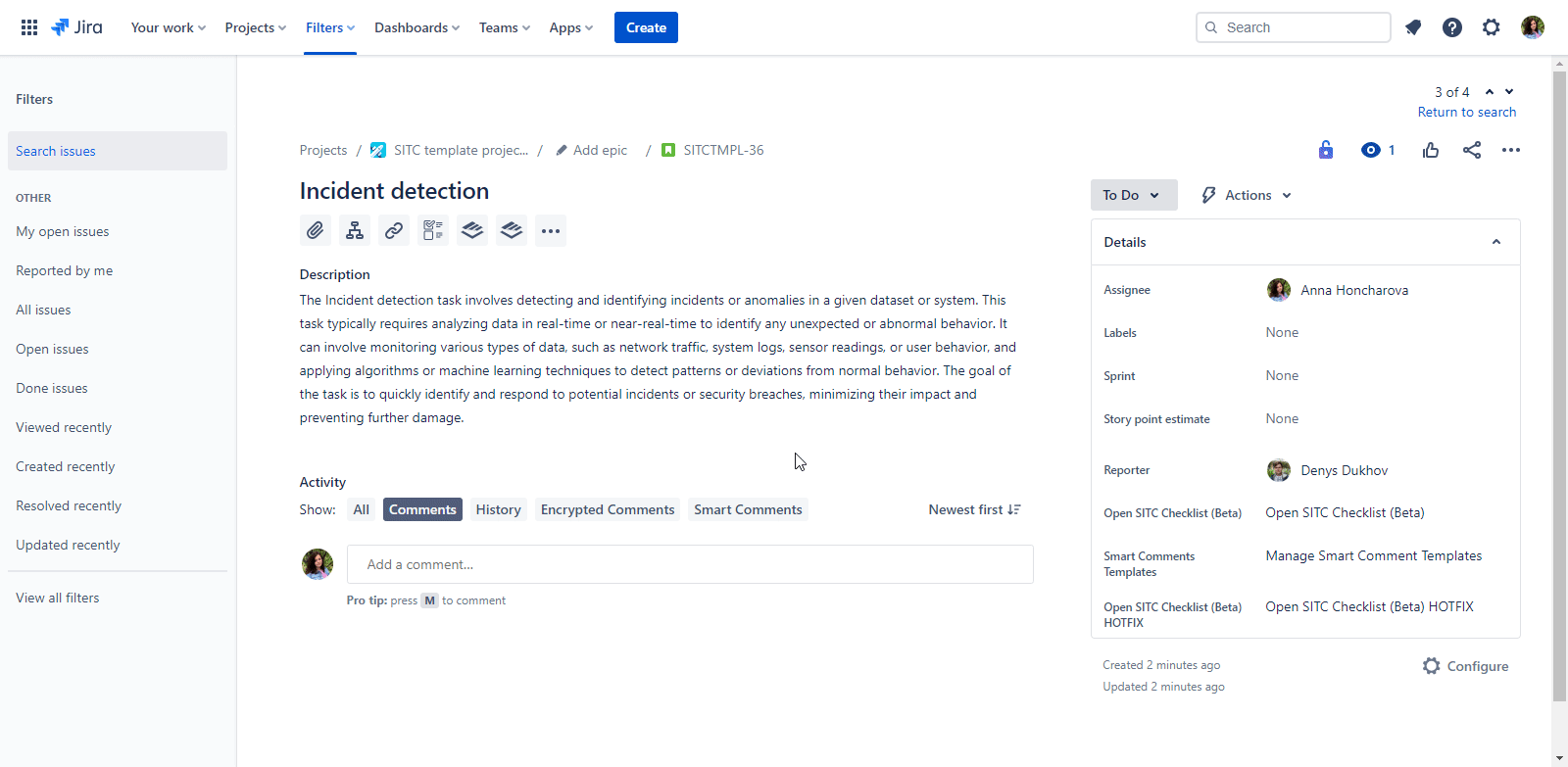Click the blue Create button
This screenshot has height=767, width=1568.
[646, 27]
